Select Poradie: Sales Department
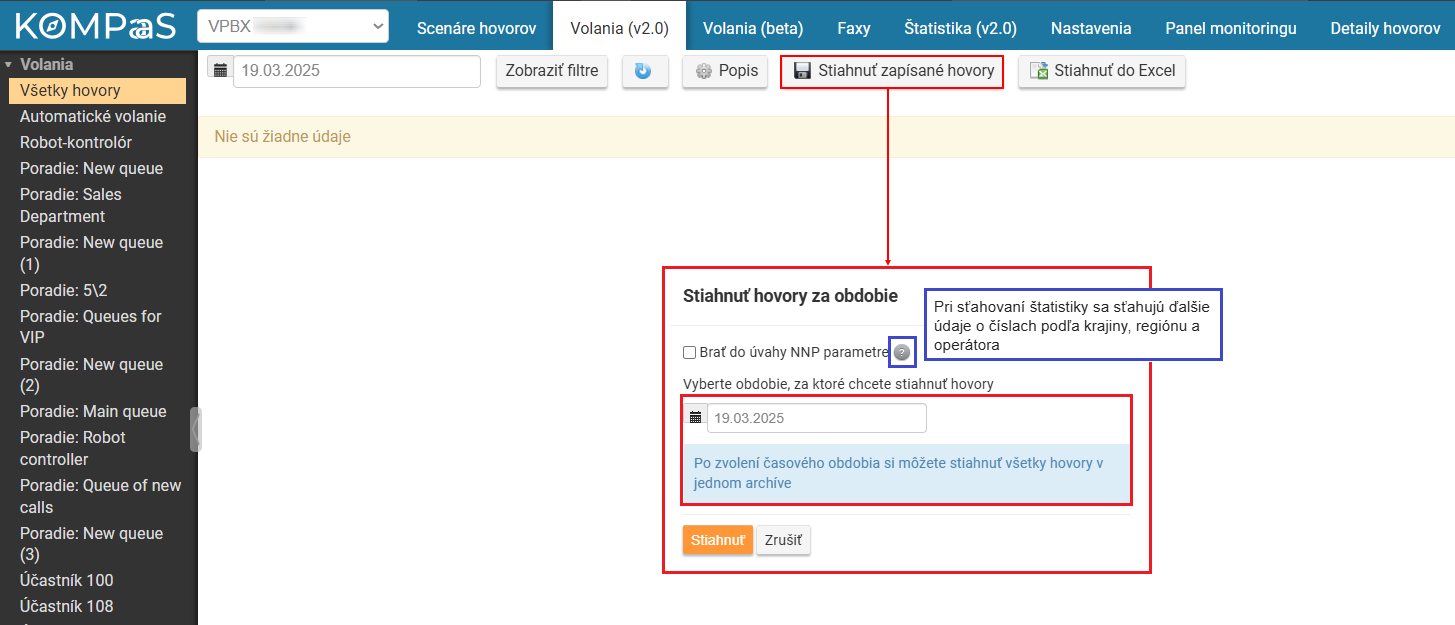Image resolution: width=1455 pixels, height=625 pixels. tap(71, 205)
